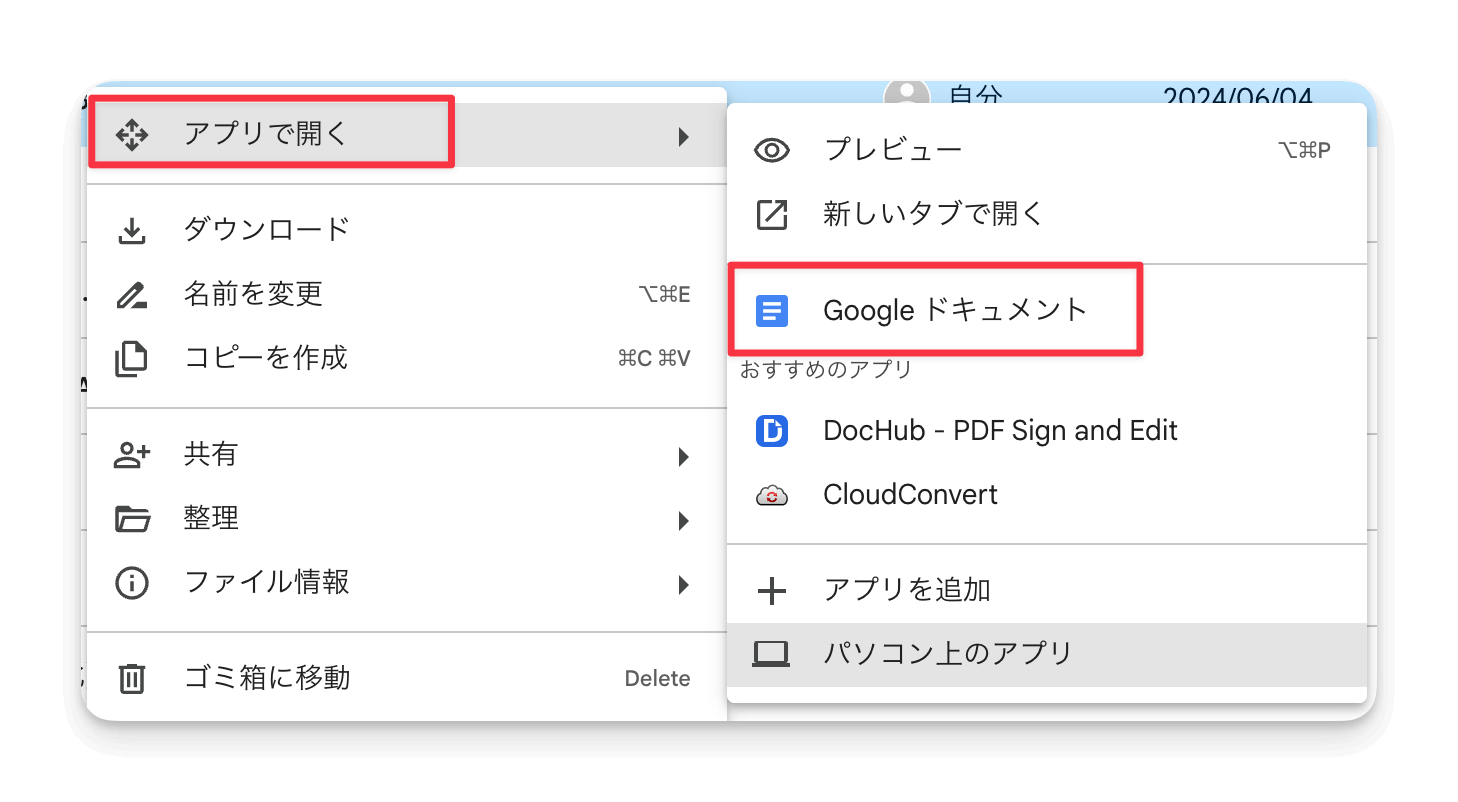The image size is (1458, 802).
Task: Select ゴミ箱に移動 menu entry
Action: click(407, 679)
